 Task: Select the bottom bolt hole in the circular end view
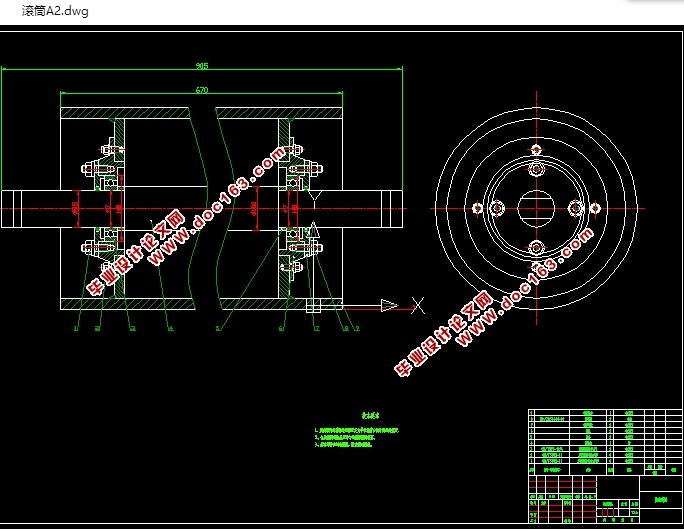[x=536, y=248]
